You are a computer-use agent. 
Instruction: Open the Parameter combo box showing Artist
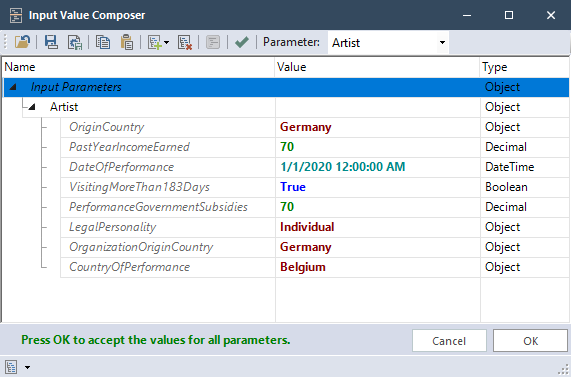(389, 43)
